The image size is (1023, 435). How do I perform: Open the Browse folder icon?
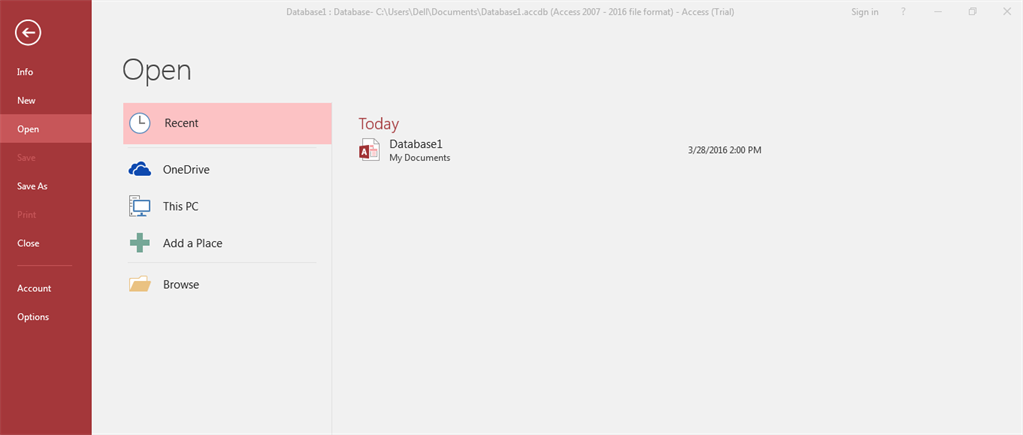pos(140,284)
